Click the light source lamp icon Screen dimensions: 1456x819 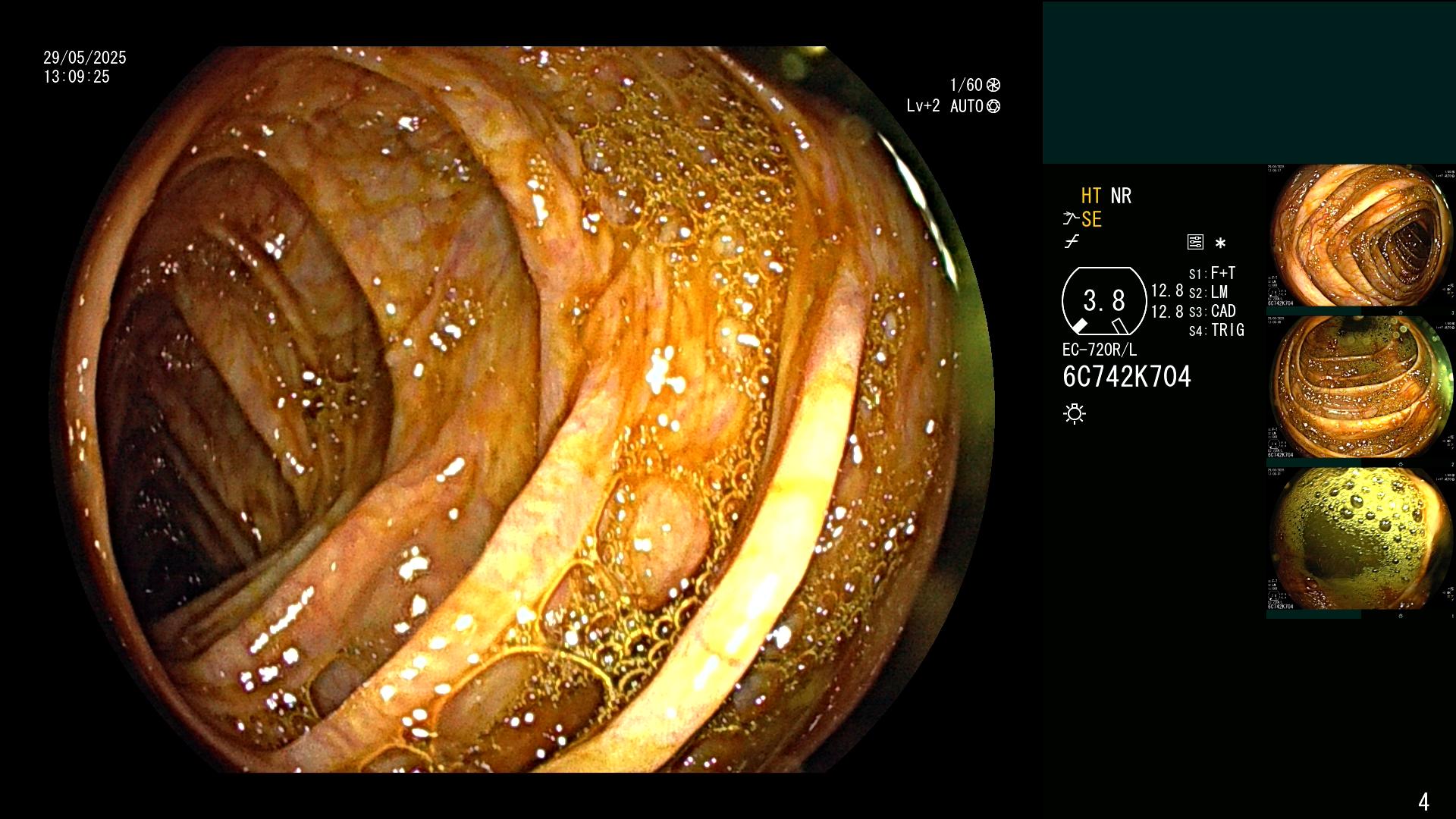[1075, 413]
